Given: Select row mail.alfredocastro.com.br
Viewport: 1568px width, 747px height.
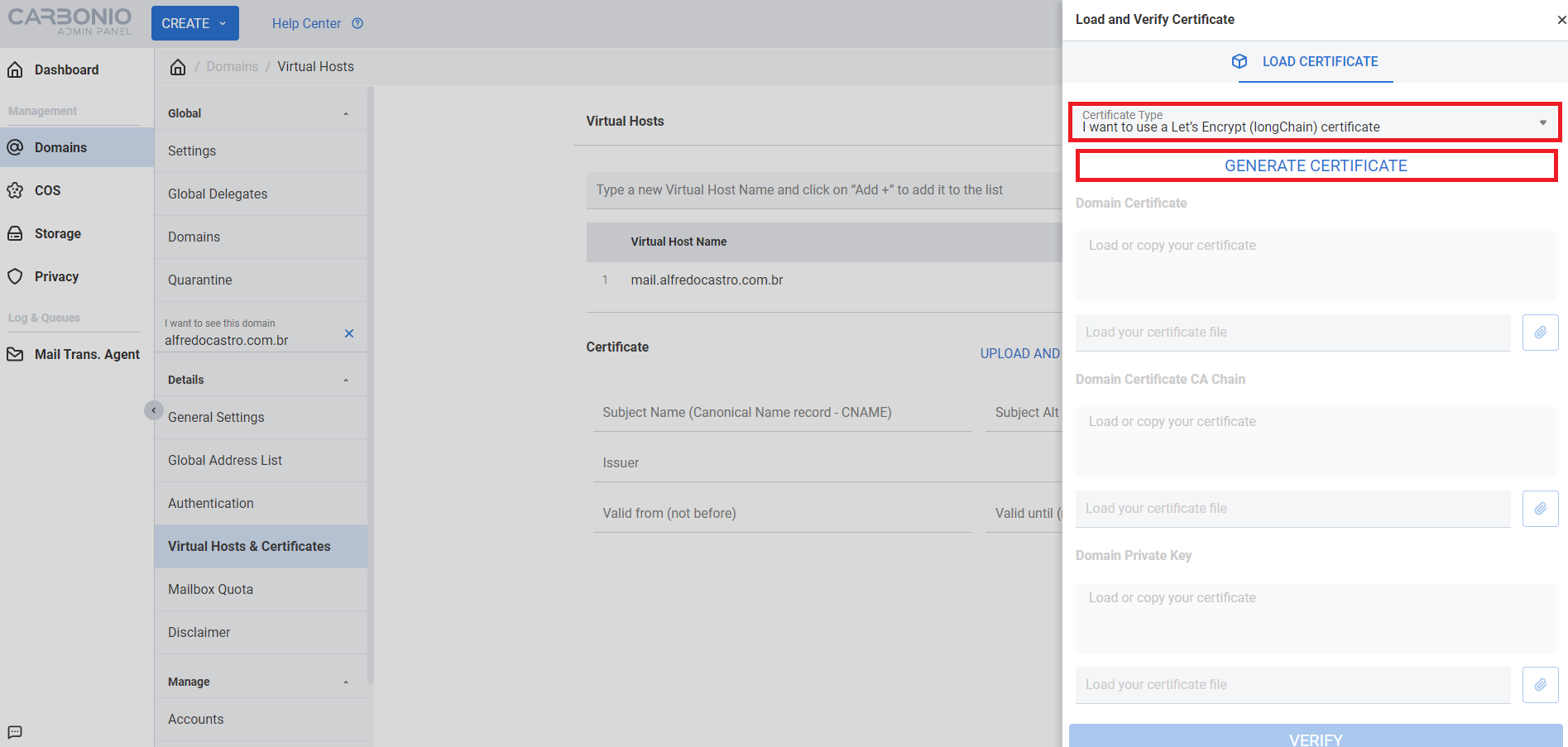Looking at the screenshot, I should pos(824,280).
